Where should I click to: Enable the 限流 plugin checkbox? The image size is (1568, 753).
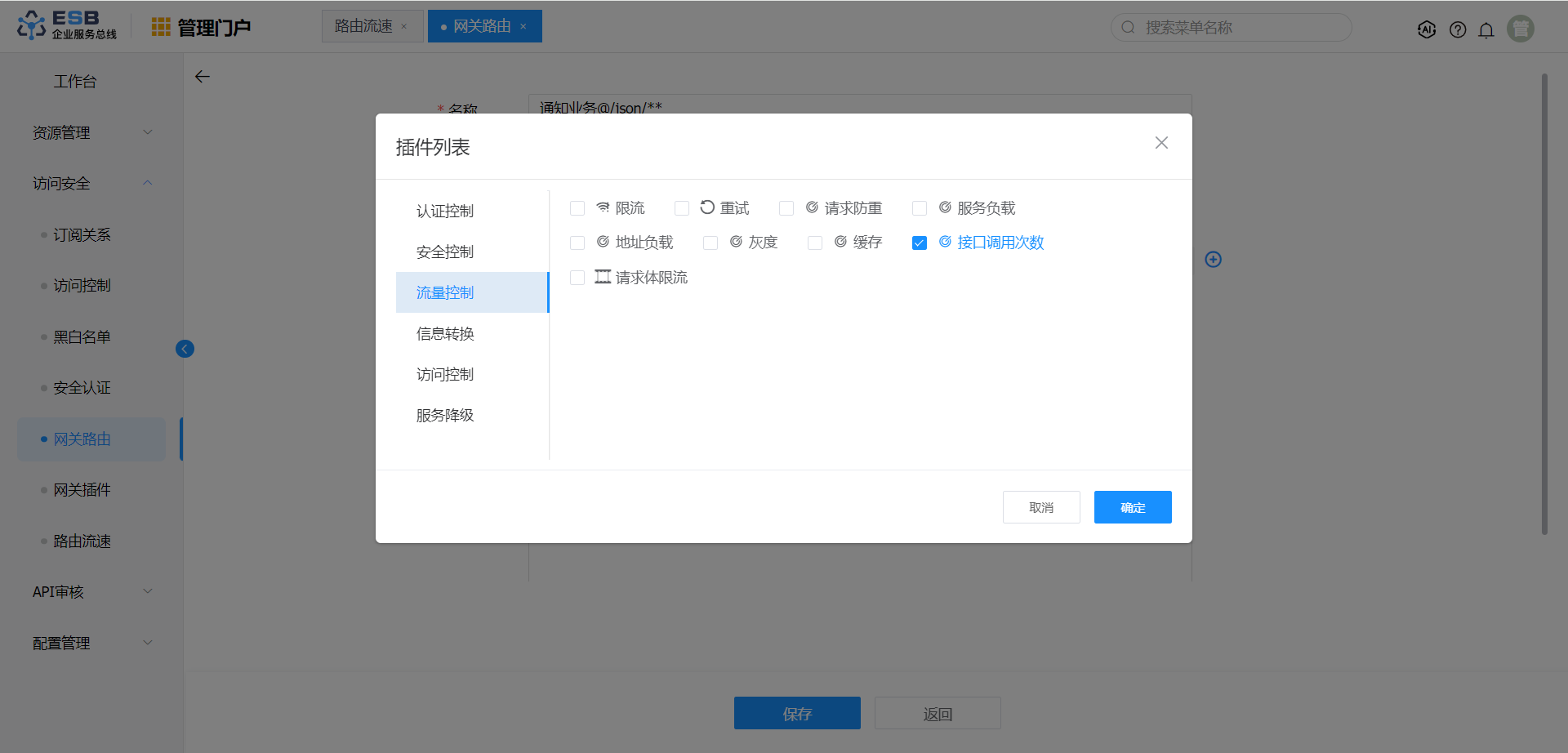(x=577, y=208)
